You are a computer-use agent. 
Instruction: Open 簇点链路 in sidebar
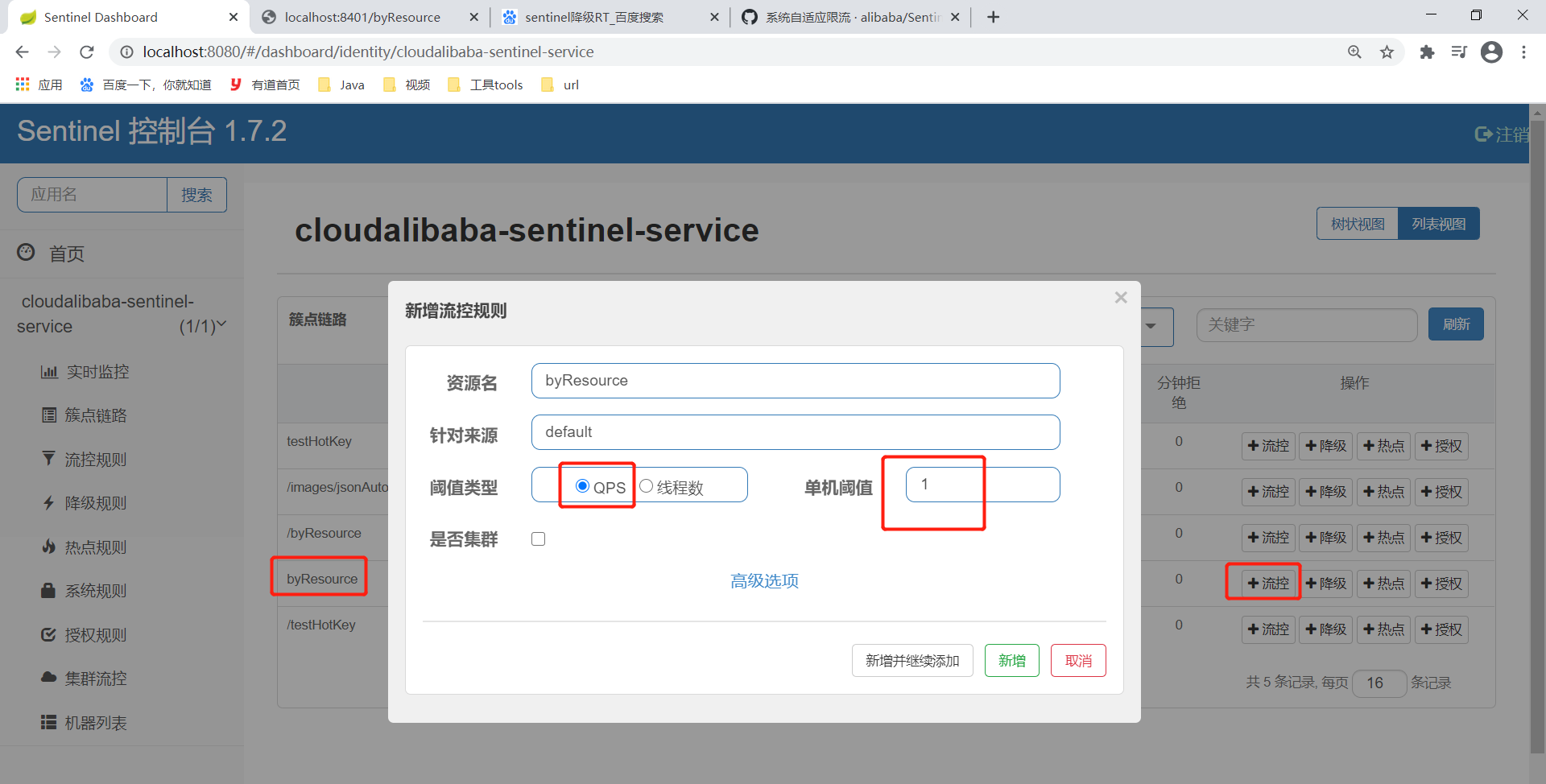point(85,415)
